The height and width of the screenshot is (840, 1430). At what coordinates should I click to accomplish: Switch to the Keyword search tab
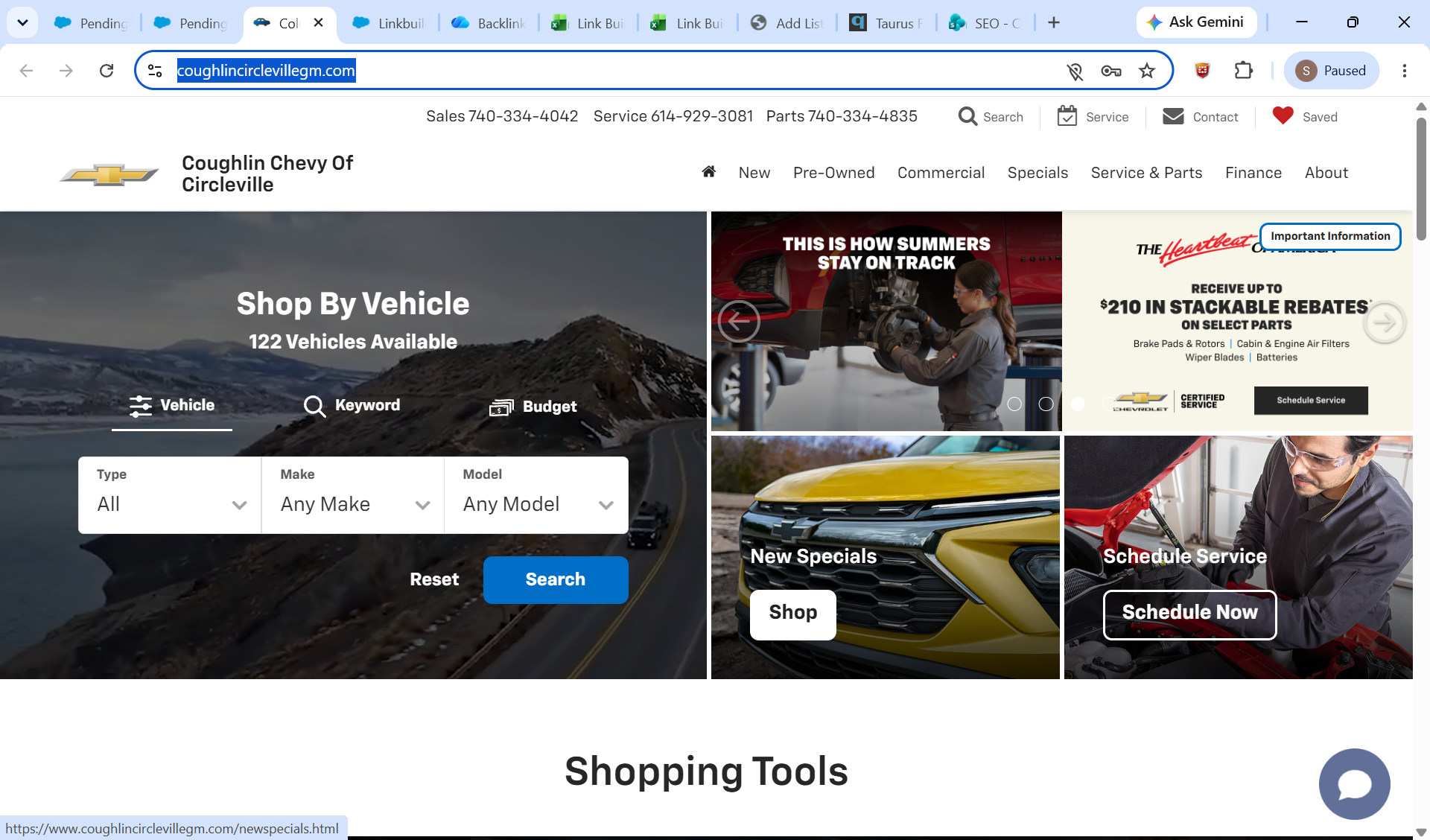point(352,406)
